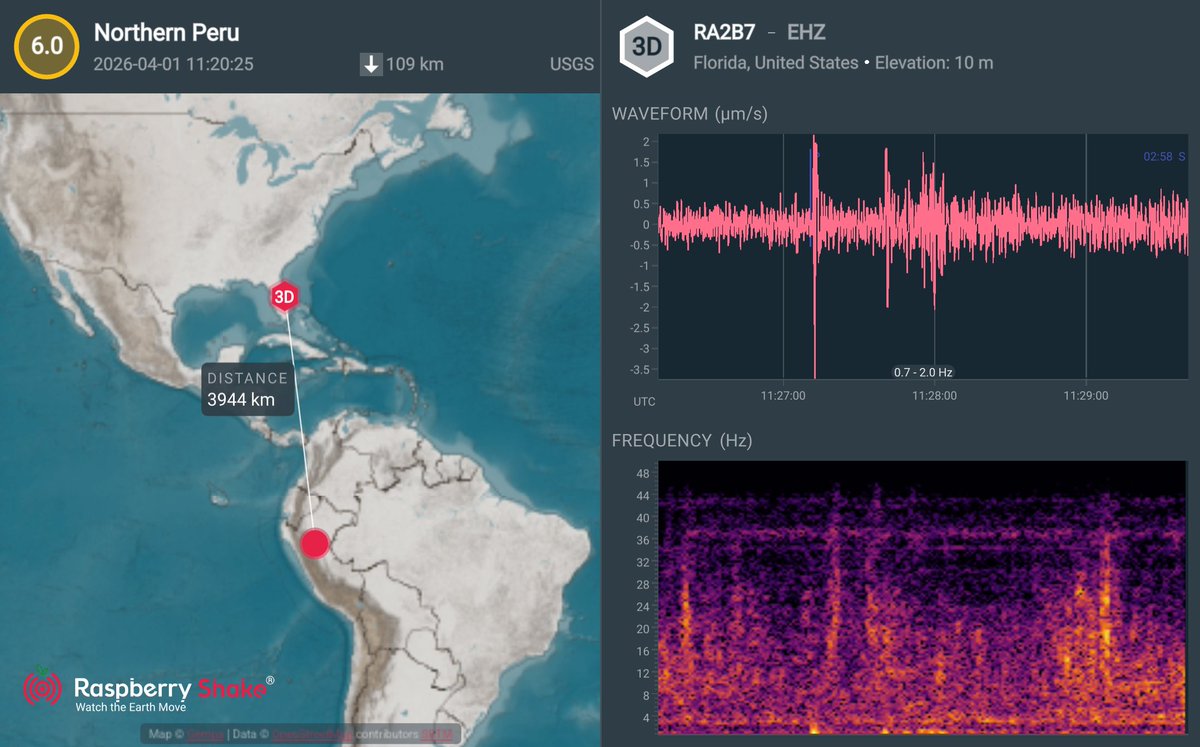The width and height of the screenshot is (1200, 747).
Task: Open the SRTM attribution link
Action: coord(435,735)
